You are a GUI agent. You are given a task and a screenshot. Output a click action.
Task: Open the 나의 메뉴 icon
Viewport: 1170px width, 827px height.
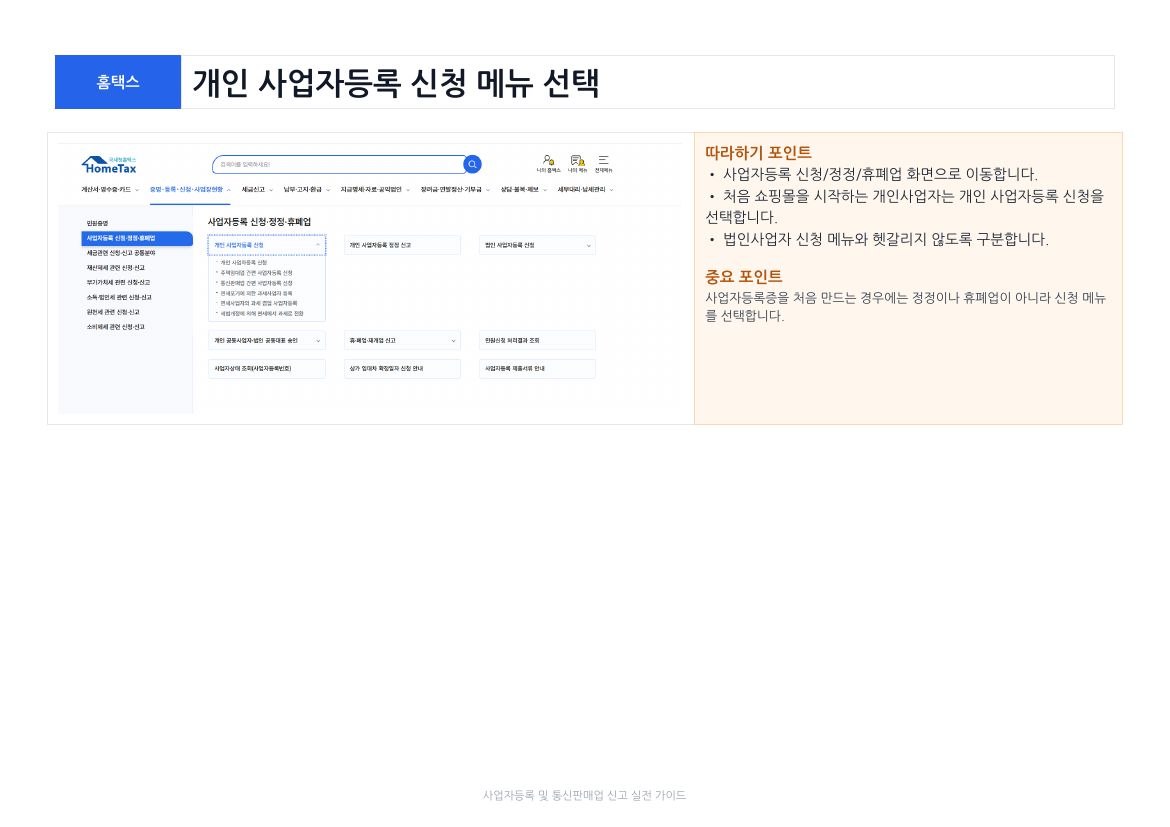tap(578, 163)
